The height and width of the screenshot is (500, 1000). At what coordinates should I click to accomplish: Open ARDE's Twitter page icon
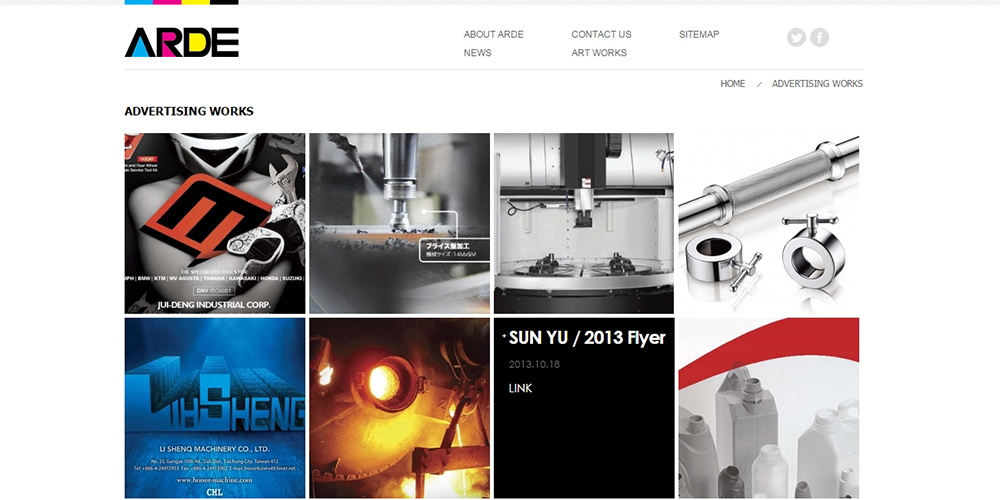coord(796,38)
